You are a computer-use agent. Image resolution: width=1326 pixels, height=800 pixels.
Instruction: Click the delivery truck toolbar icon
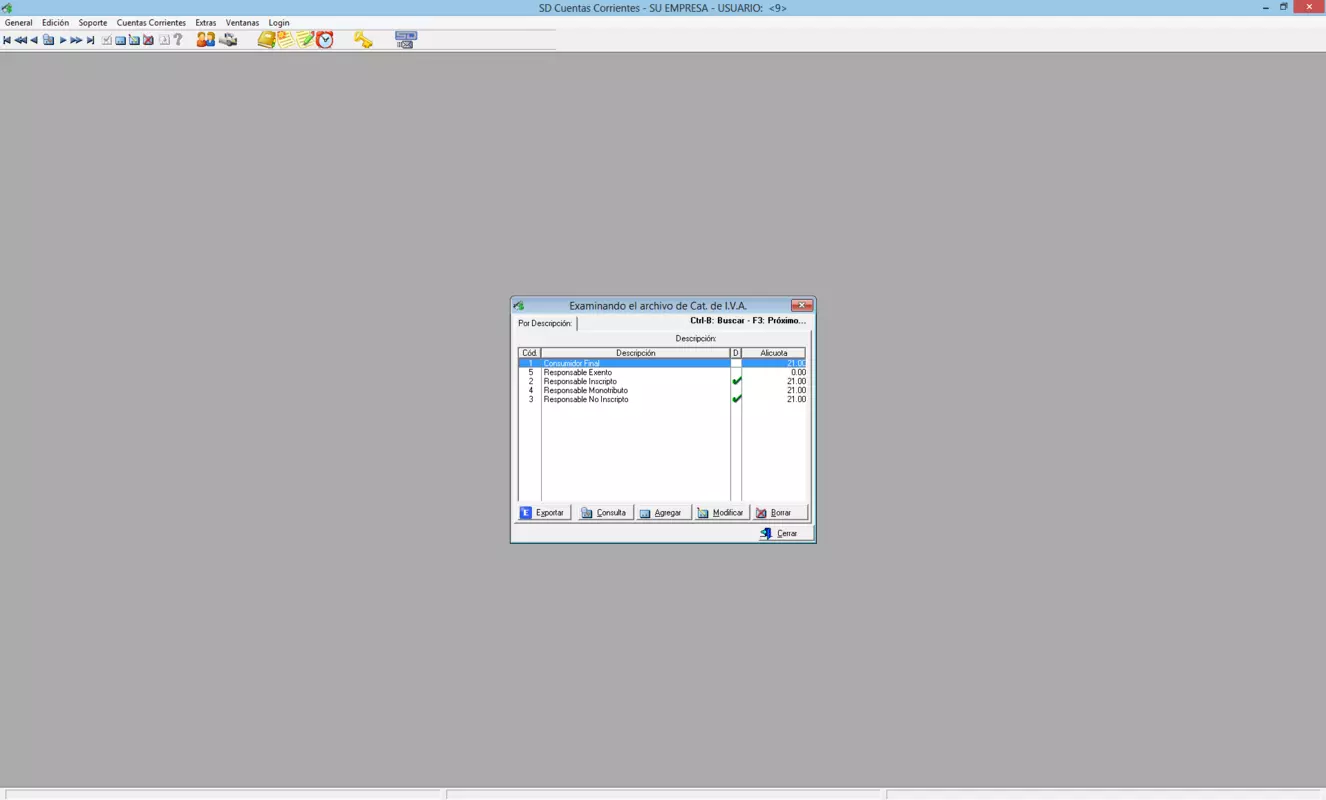(x=228, y=39)
